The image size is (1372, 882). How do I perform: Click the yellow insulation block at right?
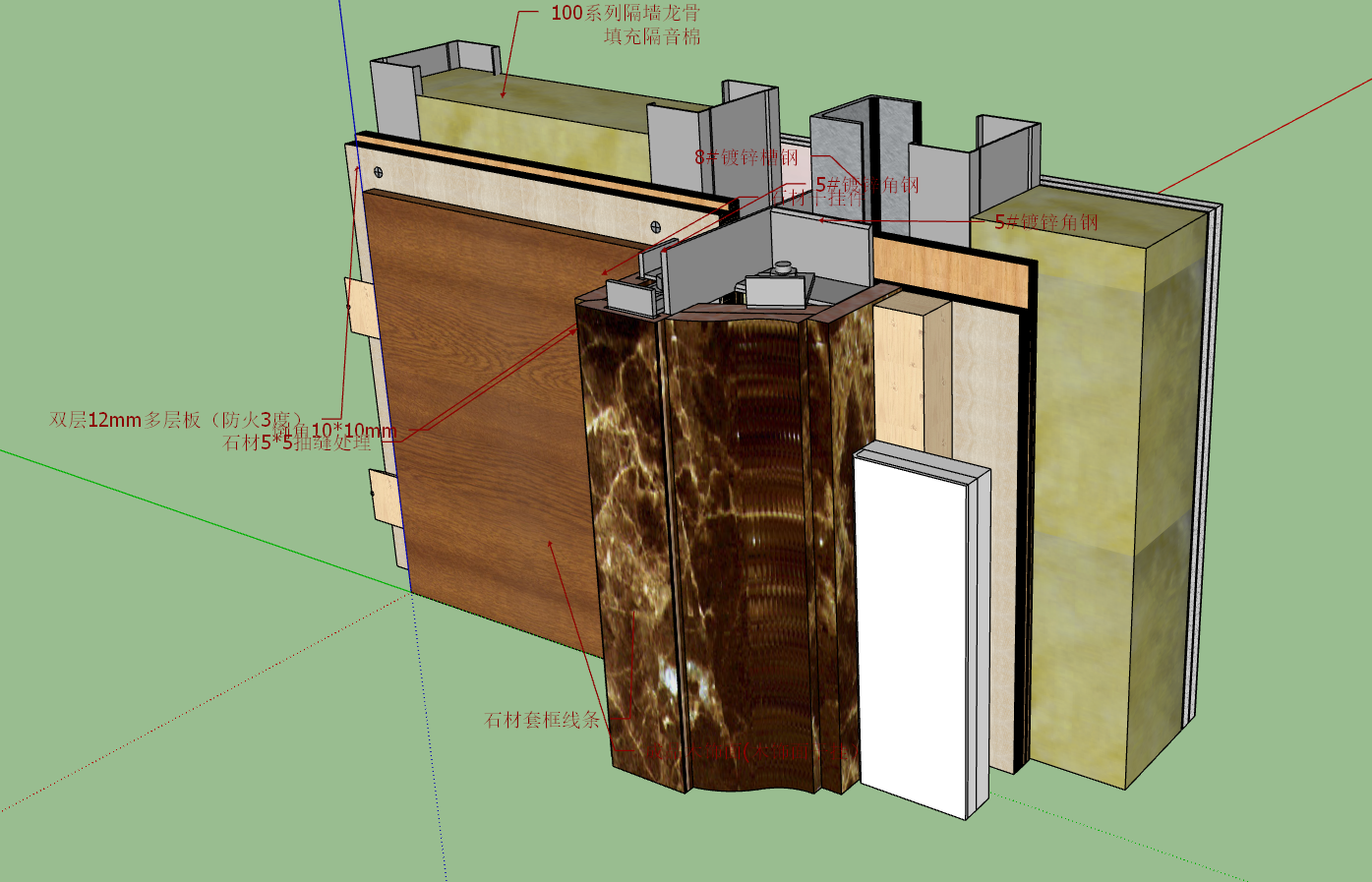(x=1092, y=492)
